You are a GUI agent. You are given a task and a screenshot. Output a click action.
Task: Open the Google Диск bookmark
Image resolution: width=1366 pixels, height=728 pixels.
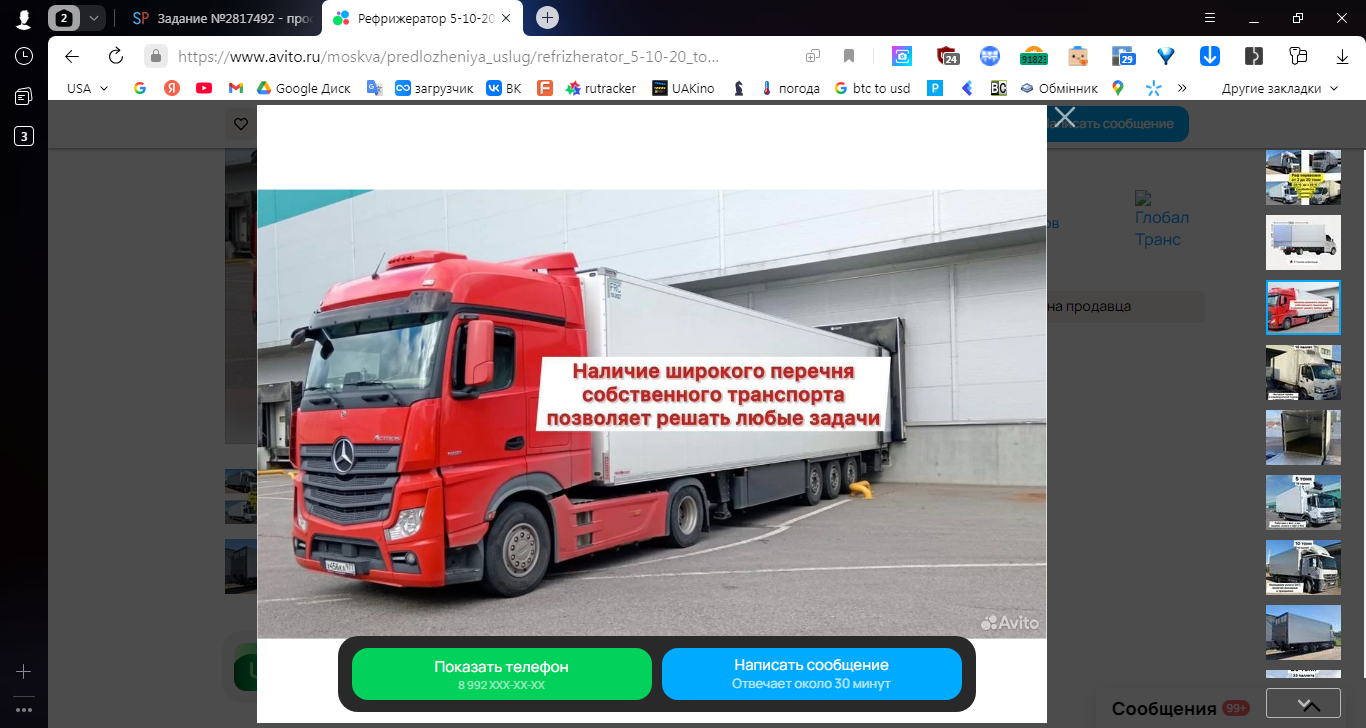(304, 88)
